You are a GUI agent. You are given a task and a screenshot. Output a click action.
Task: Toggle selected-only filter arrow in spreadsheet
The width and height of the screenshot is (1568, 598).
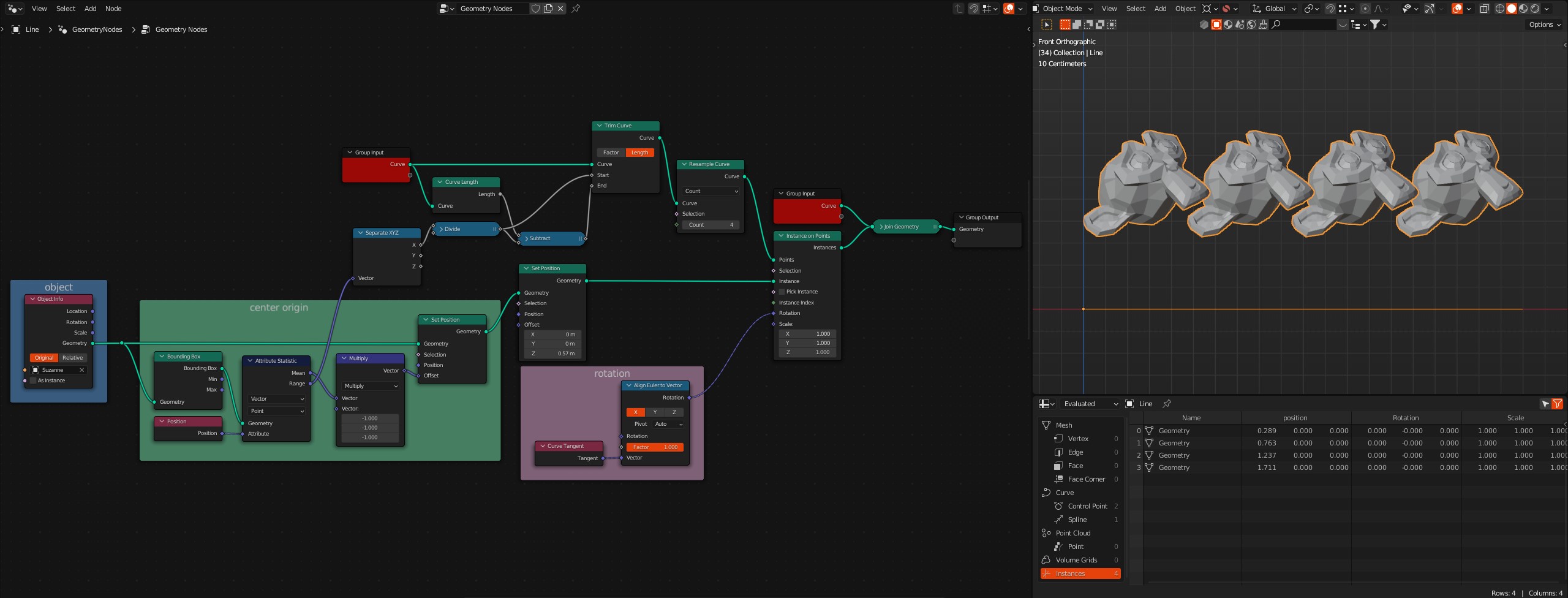1545,404
